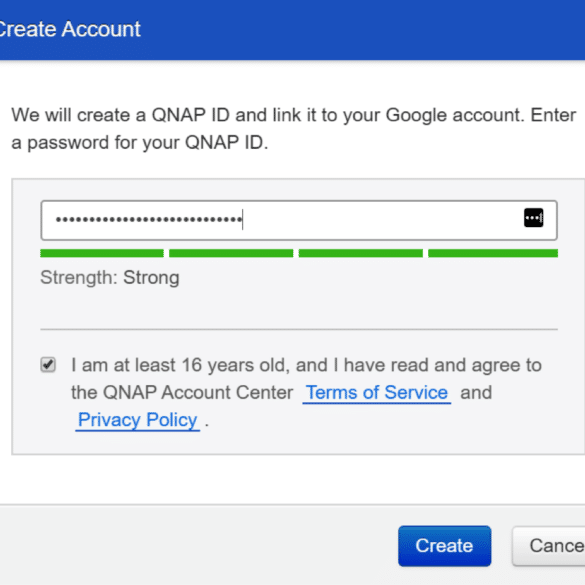
Task: Click the password manager icon in the field
Action: pos(533,218)
